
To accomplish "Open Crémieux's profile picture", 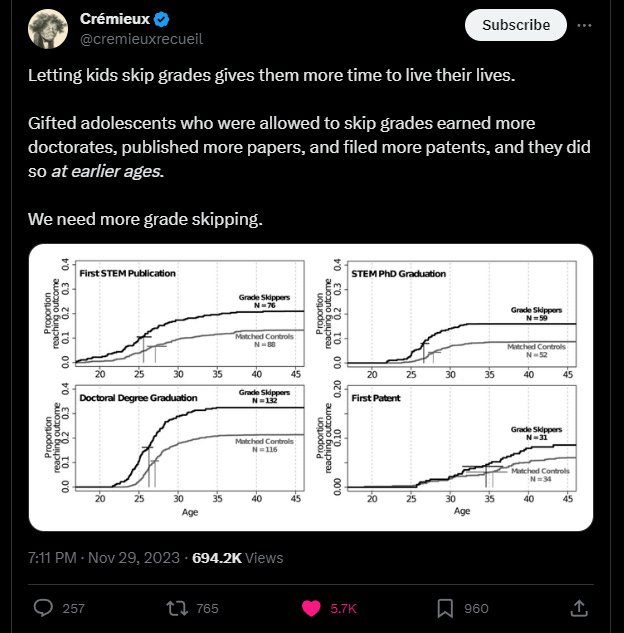I will pos(48,29).
